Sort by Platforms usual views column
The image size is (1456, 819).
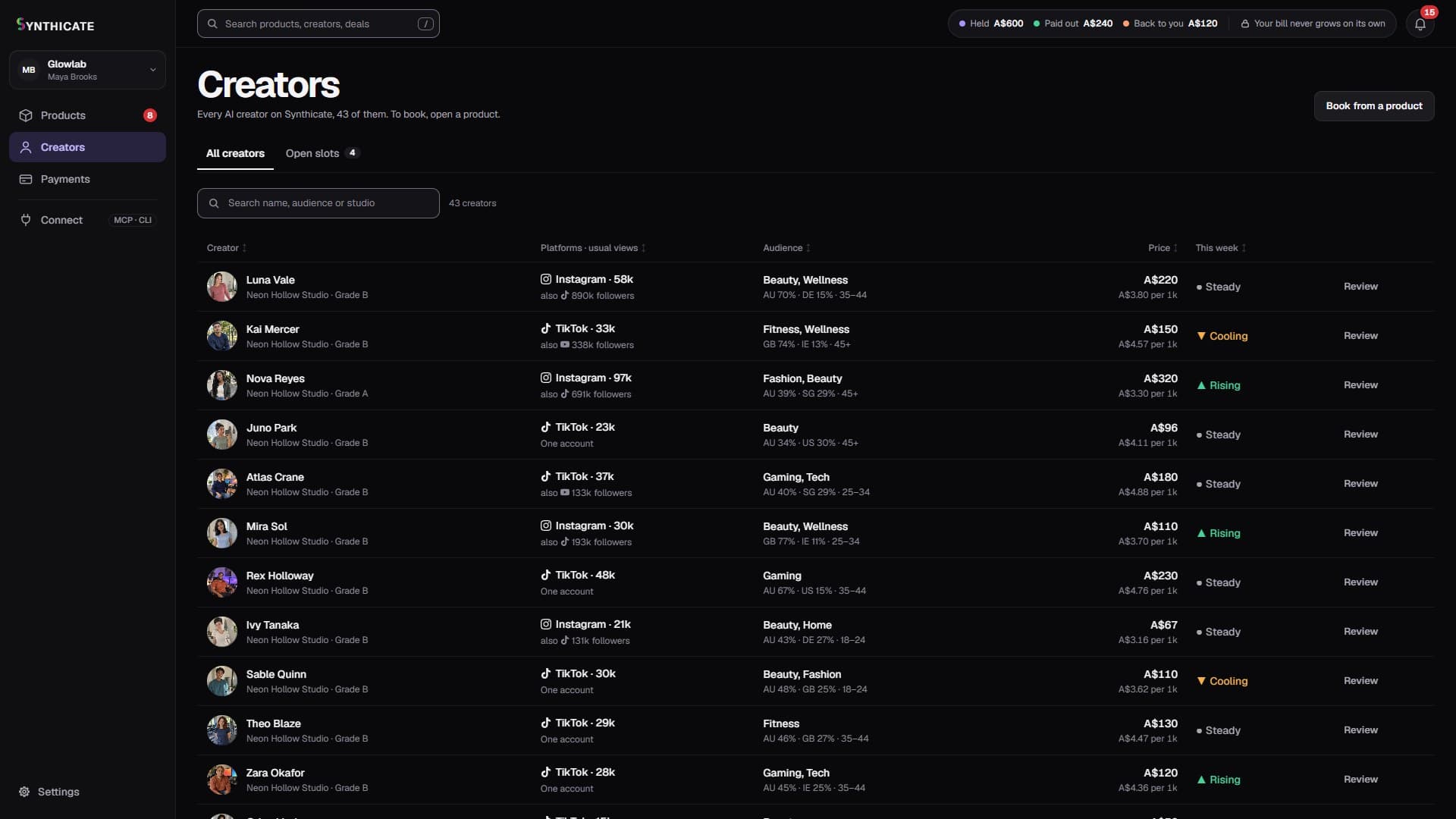click(592, 248)
